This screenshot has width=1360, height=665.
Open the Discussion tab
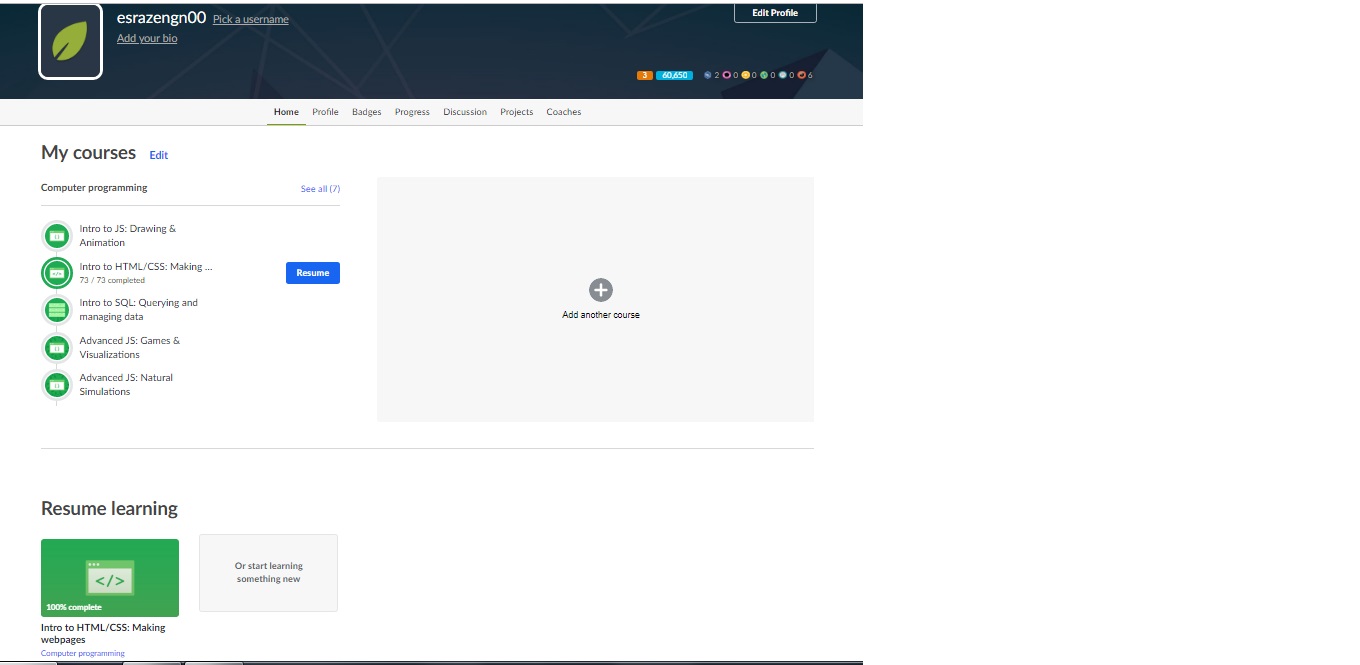[465, 112]
